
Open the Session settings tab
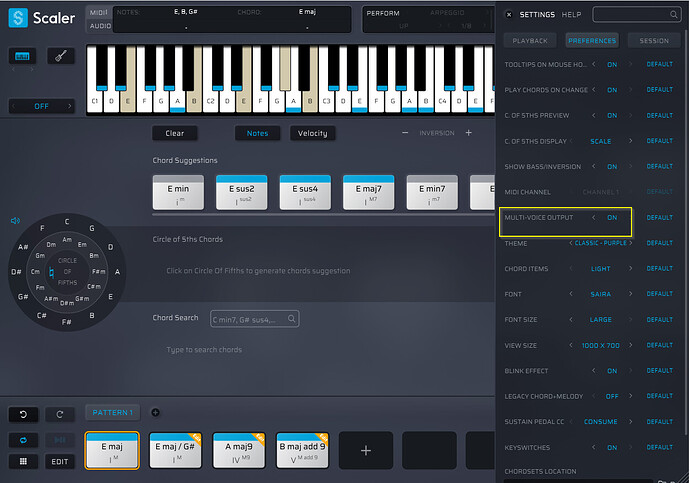[x=654, y=41]
